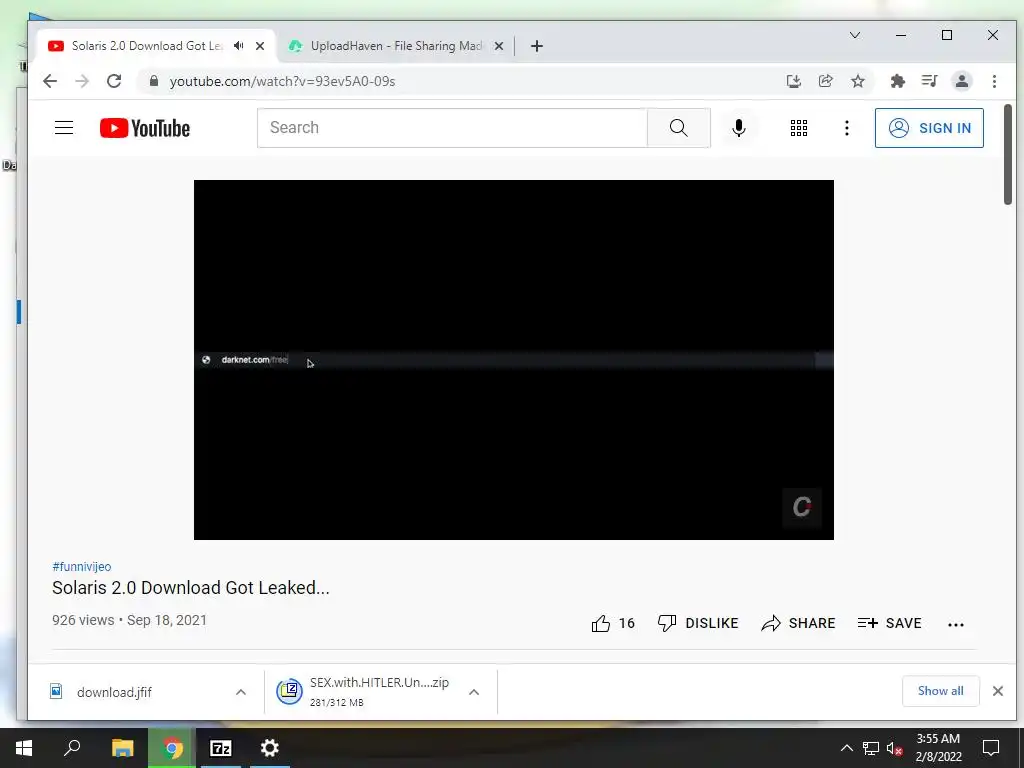Open the Chrome extensions puzzle icon

pos(897,81)
